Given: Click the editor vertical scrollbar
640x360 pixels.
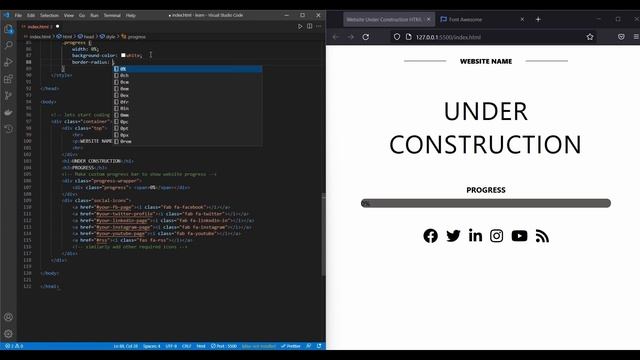Looking at the screenshot, I should (x=324, y=235).
